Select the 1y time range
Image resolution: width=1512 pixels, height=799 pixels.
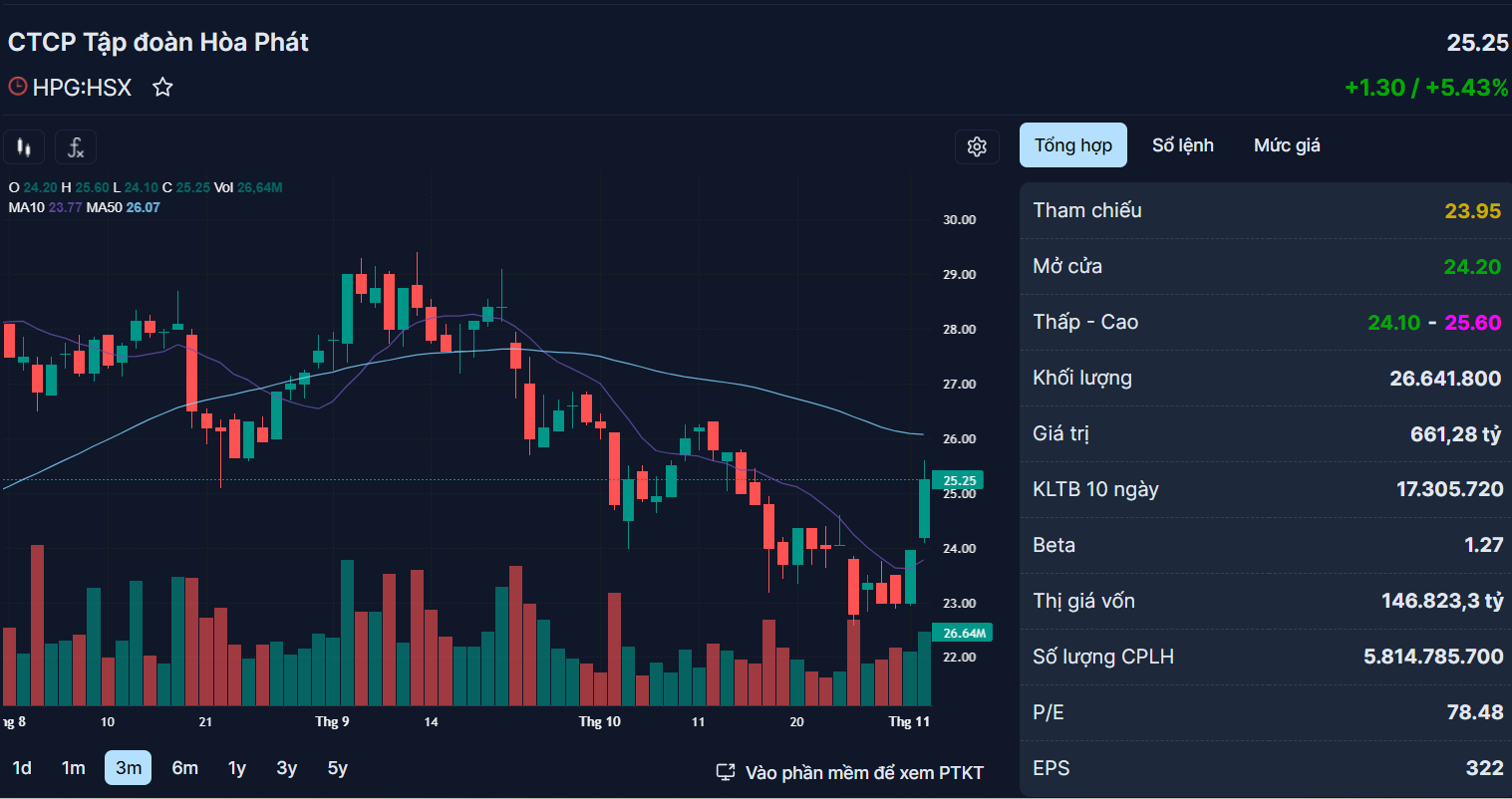tap(237, 768)
